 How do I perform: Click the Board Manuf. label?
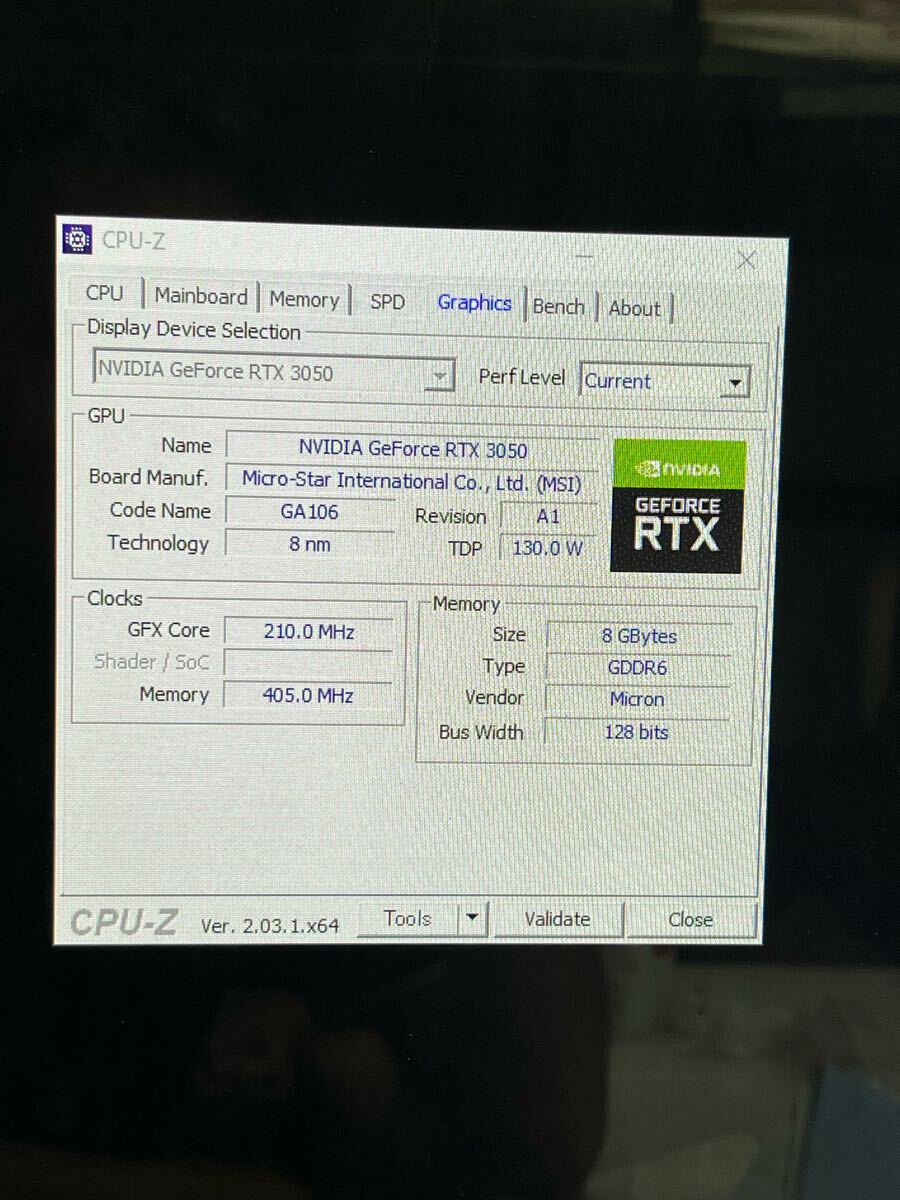point(149,477)
